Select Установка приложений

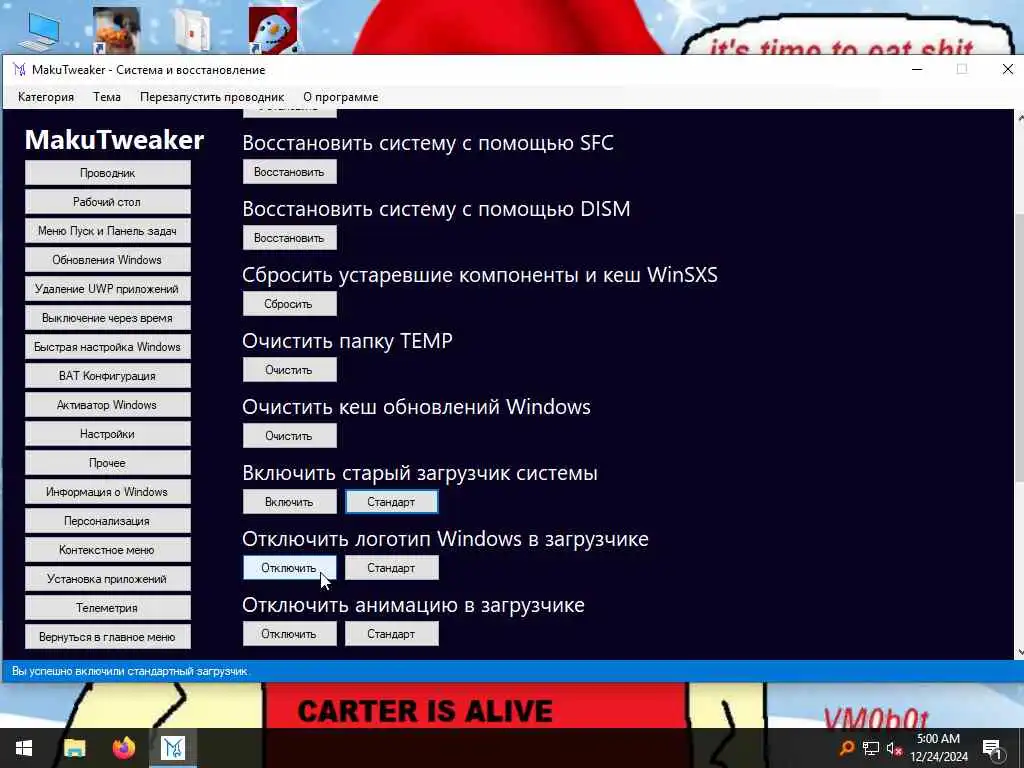[108, 579]
